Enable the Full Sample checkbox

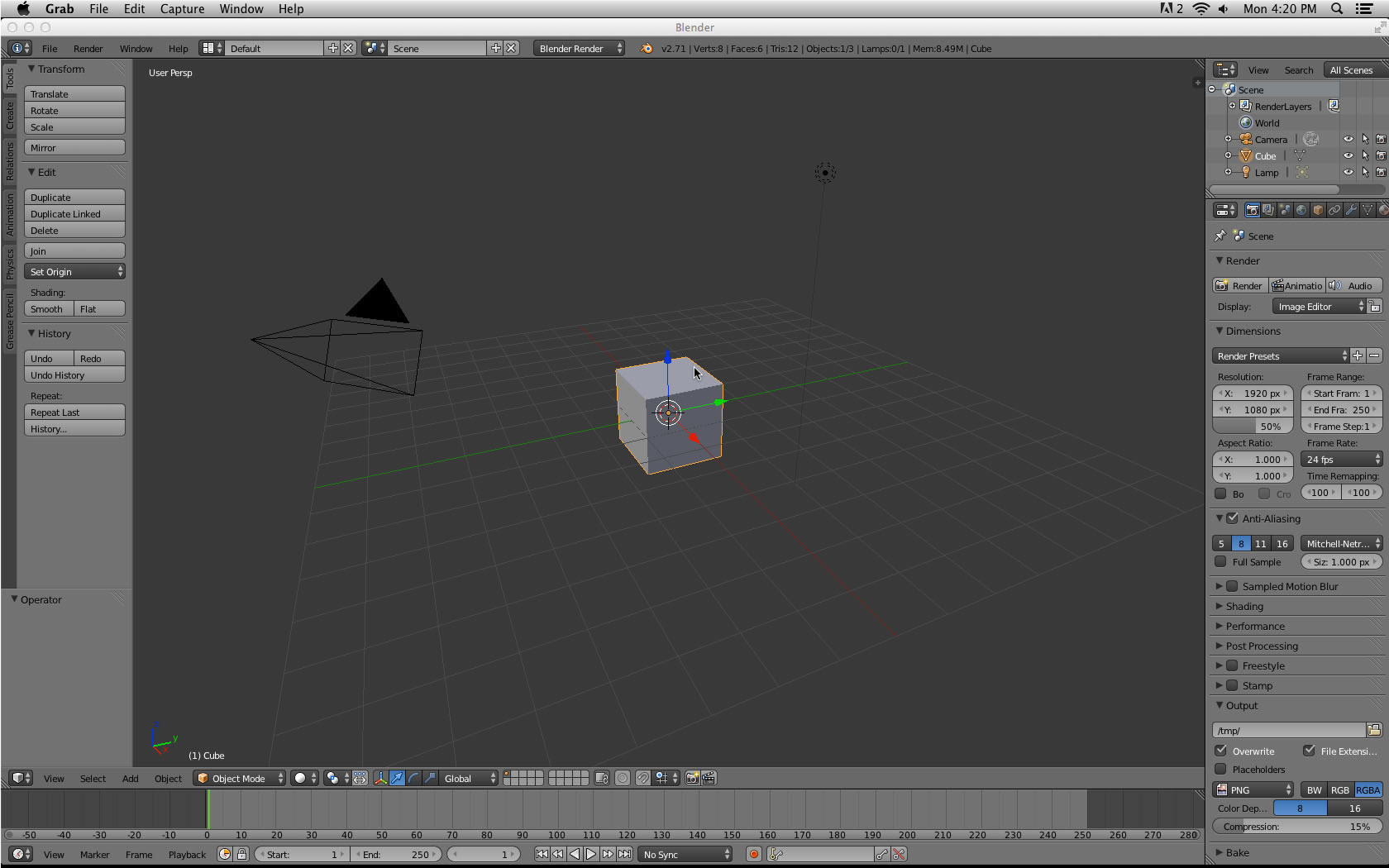(1220, 561)
